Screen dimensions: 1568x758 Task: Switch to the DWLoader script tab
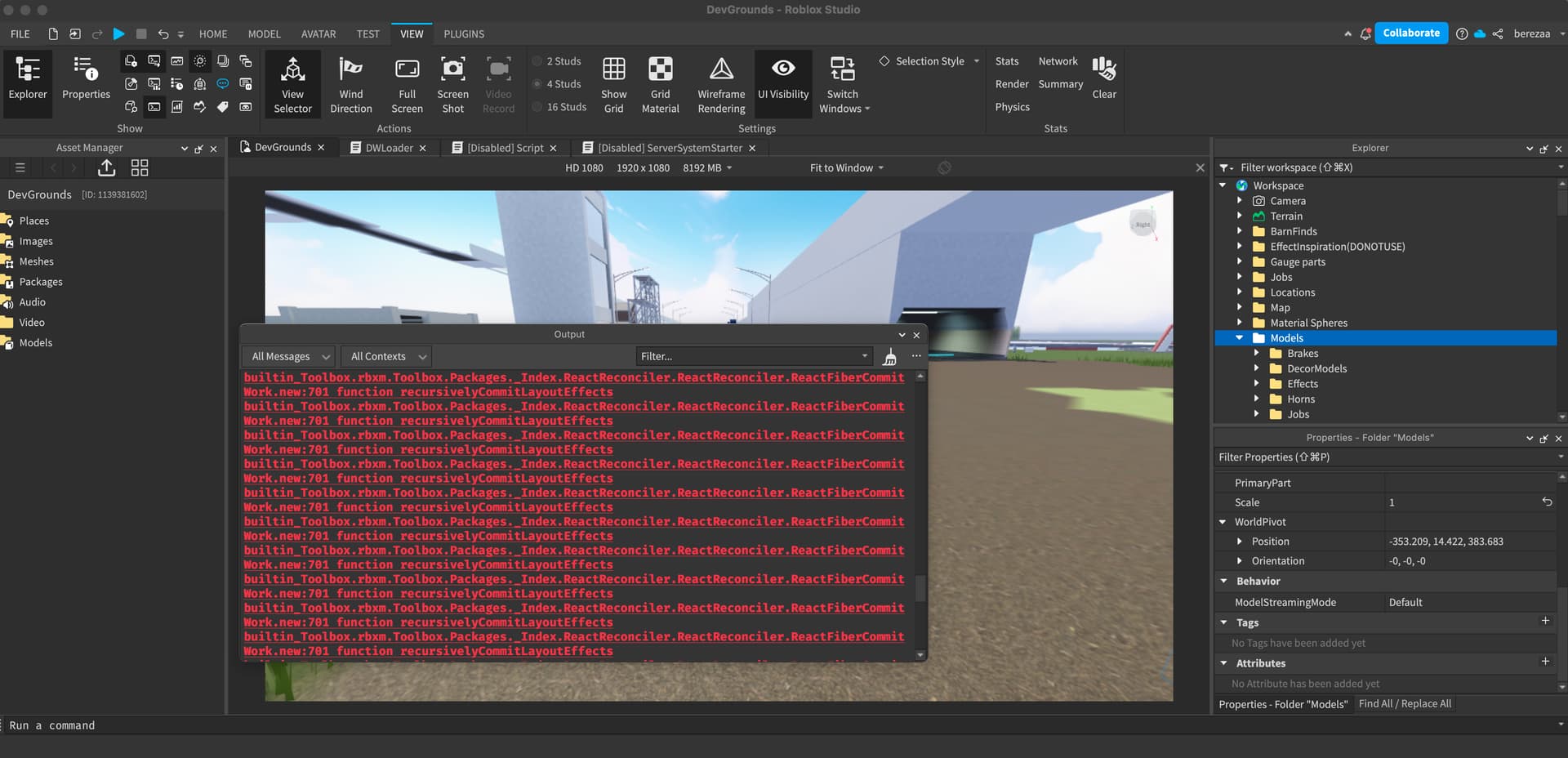387,148
